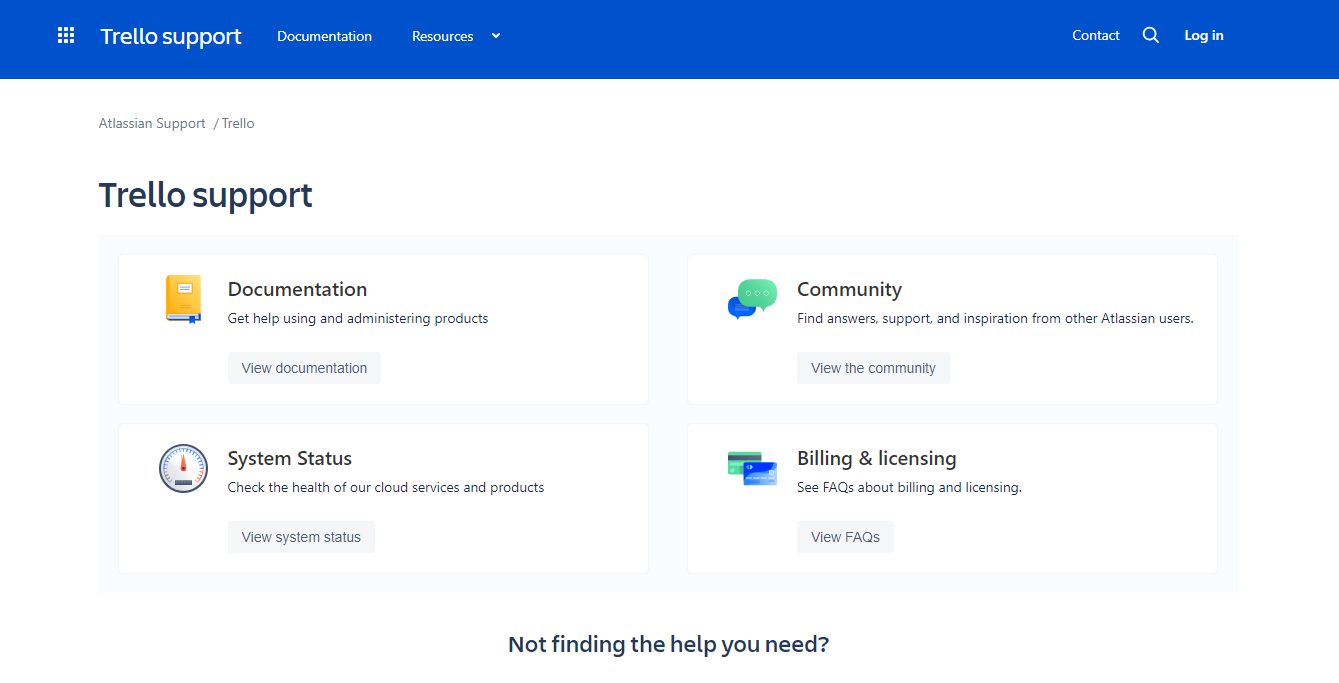Click the View FAQs button
Screen dimensions: 1339x683
845,537
